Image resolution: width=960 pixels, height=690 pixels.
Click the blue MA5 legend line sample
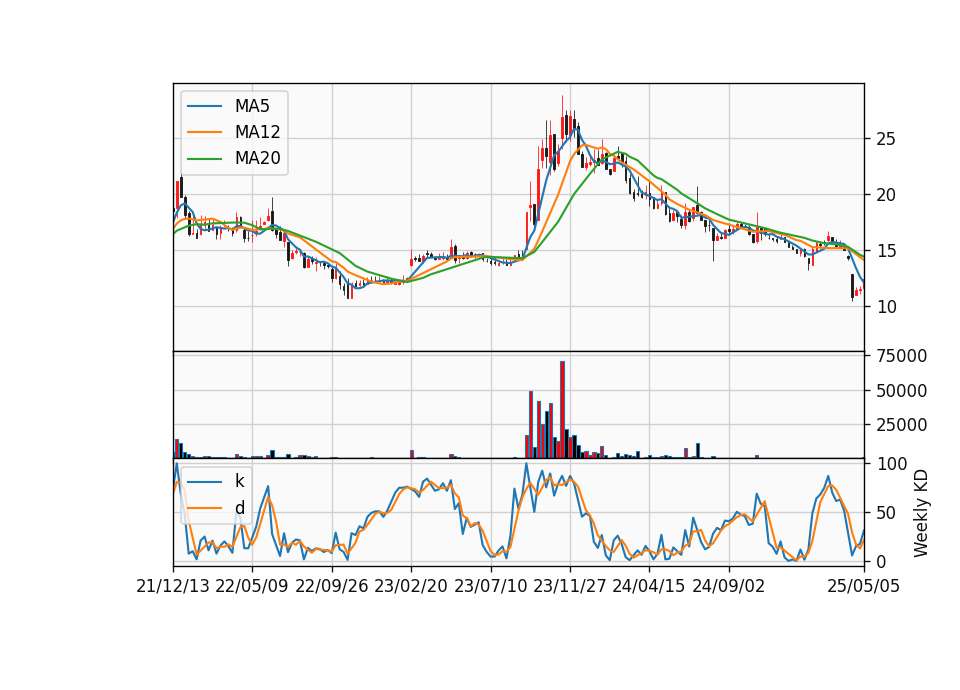coord(204,107)
